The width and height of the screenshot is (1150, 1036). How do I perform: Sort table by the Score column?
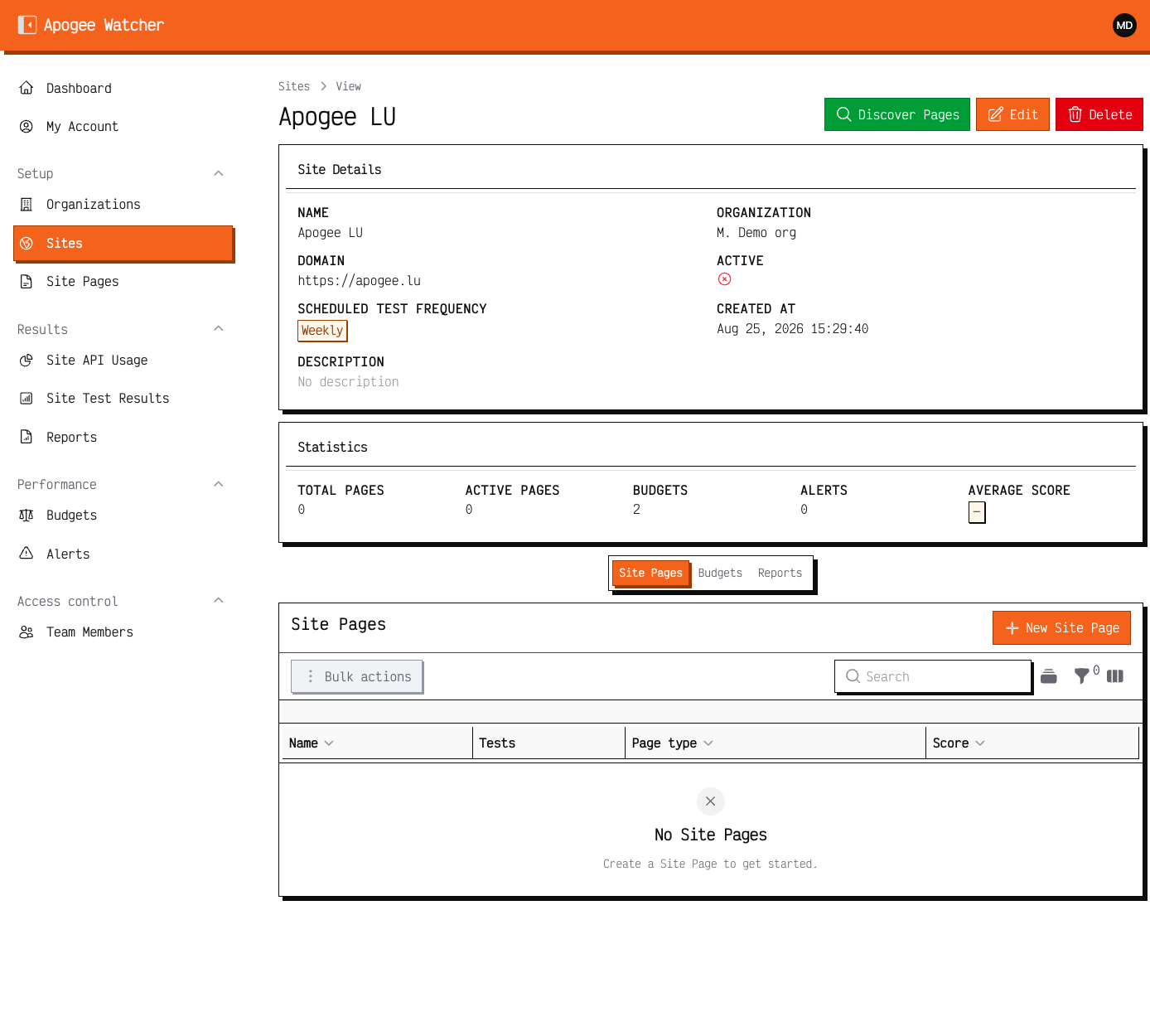point(959,743)
